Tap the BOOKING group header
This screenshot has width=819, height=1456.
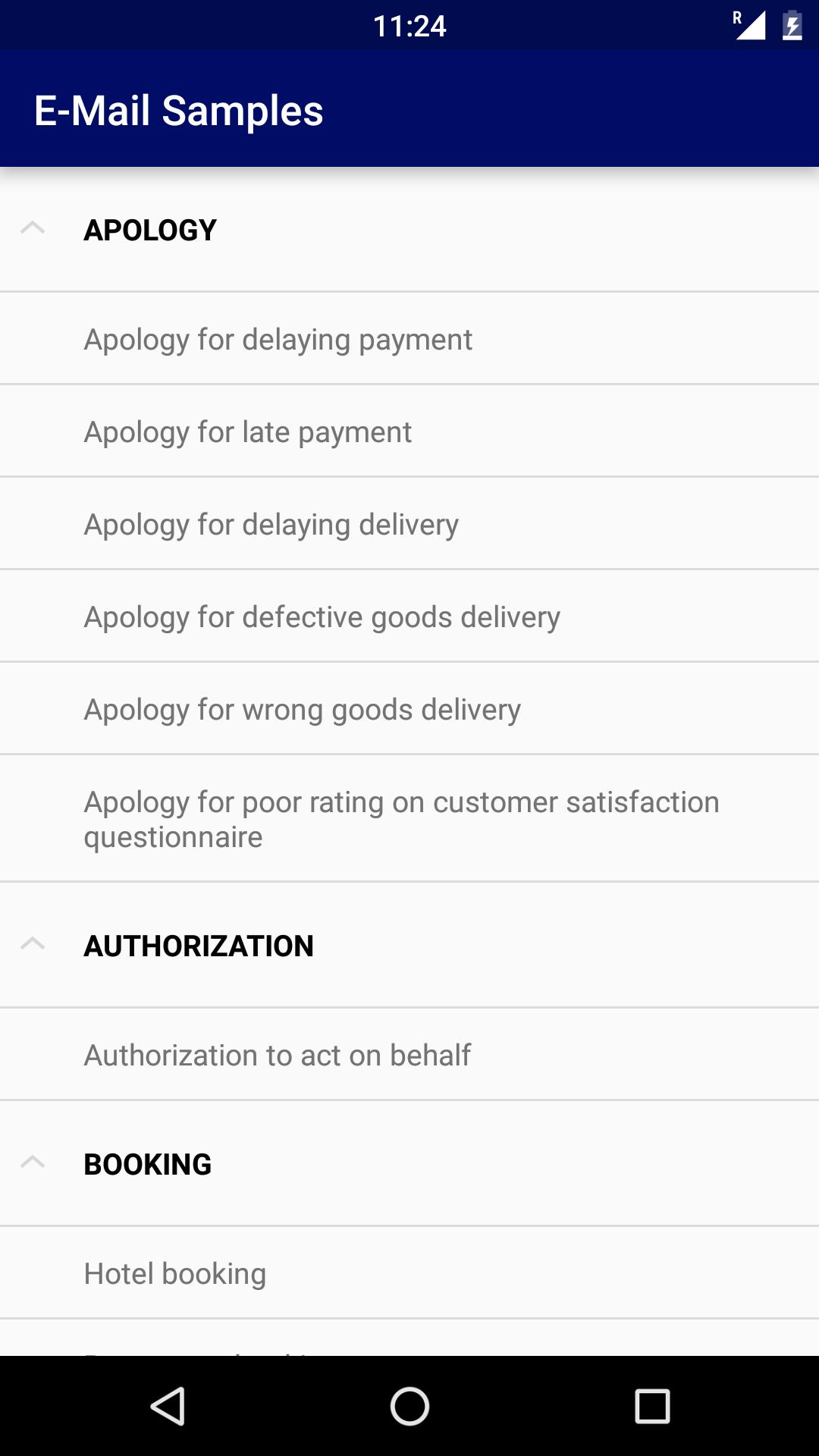pyautogui.click(x=147, y=1165)
